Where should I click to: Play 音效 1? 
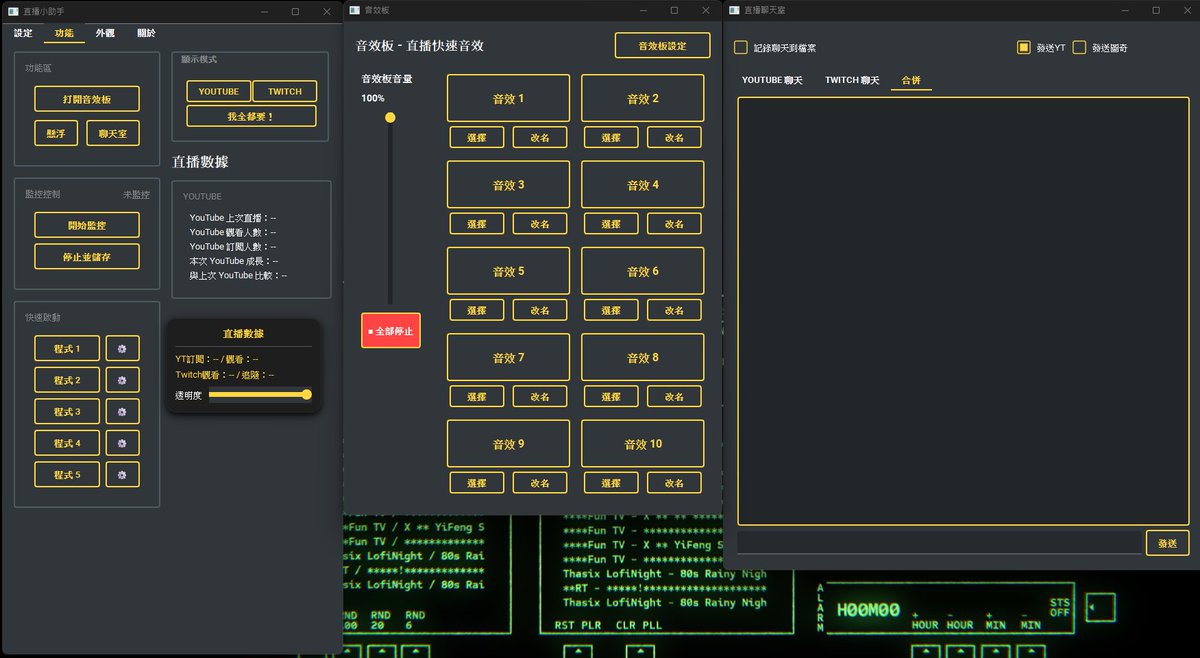(508, 98)
